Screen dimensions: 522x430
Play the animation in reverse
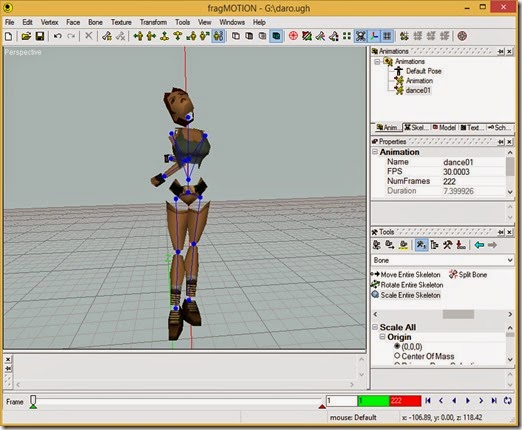[454, 401]
